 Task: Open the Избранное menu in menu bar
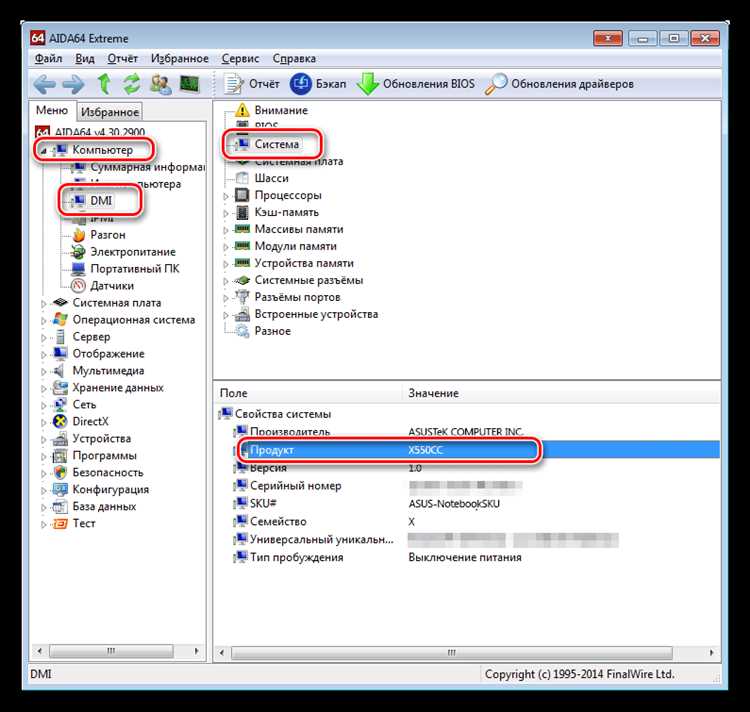coord(181,59)
